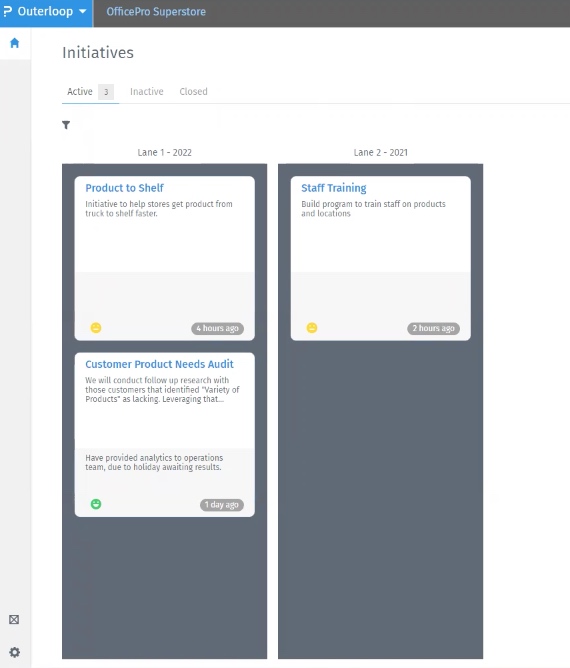Open Customer Product Needs Audit link
The image size is (570, 668).
[x=159, y=364]
